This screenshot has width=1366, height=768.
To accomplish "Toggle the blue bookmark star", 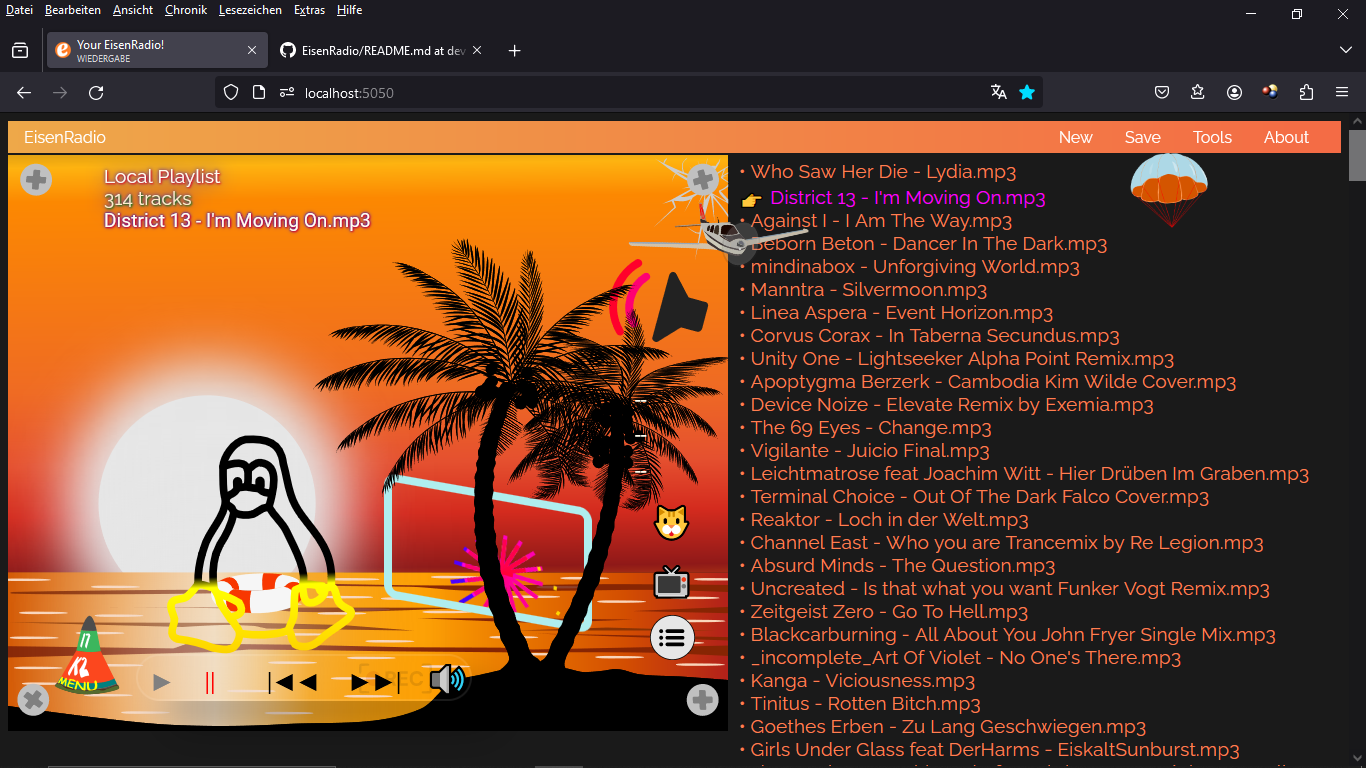I will (x=1026, y=92).
